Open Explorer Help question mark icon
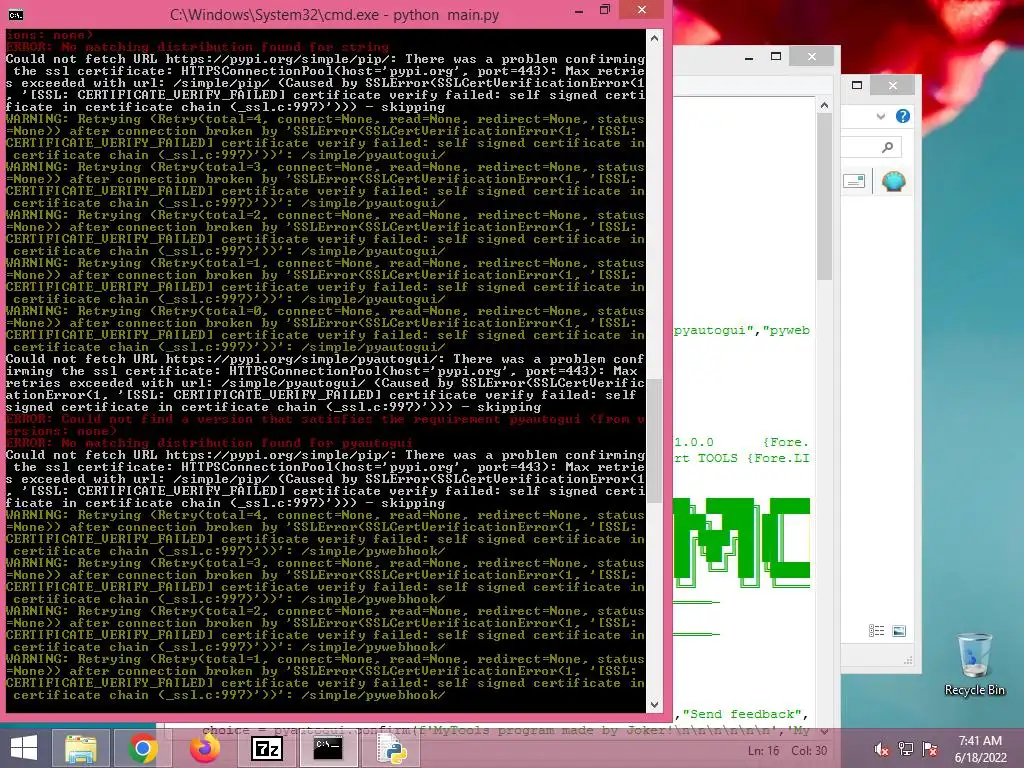 (x=903, y=116)
